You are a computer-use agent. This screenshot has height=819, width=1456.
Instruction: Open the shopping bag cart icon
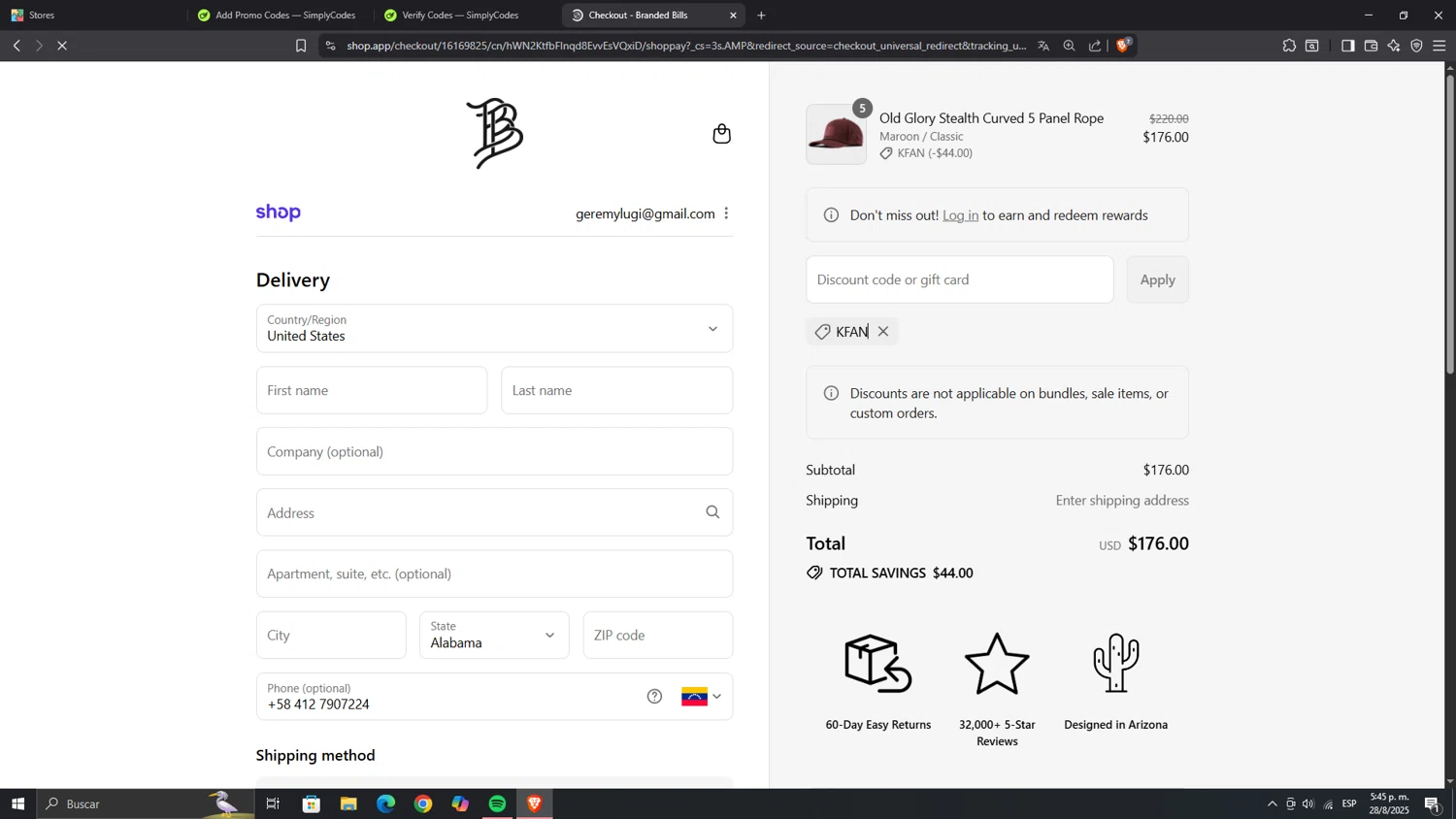click(721, 134)
